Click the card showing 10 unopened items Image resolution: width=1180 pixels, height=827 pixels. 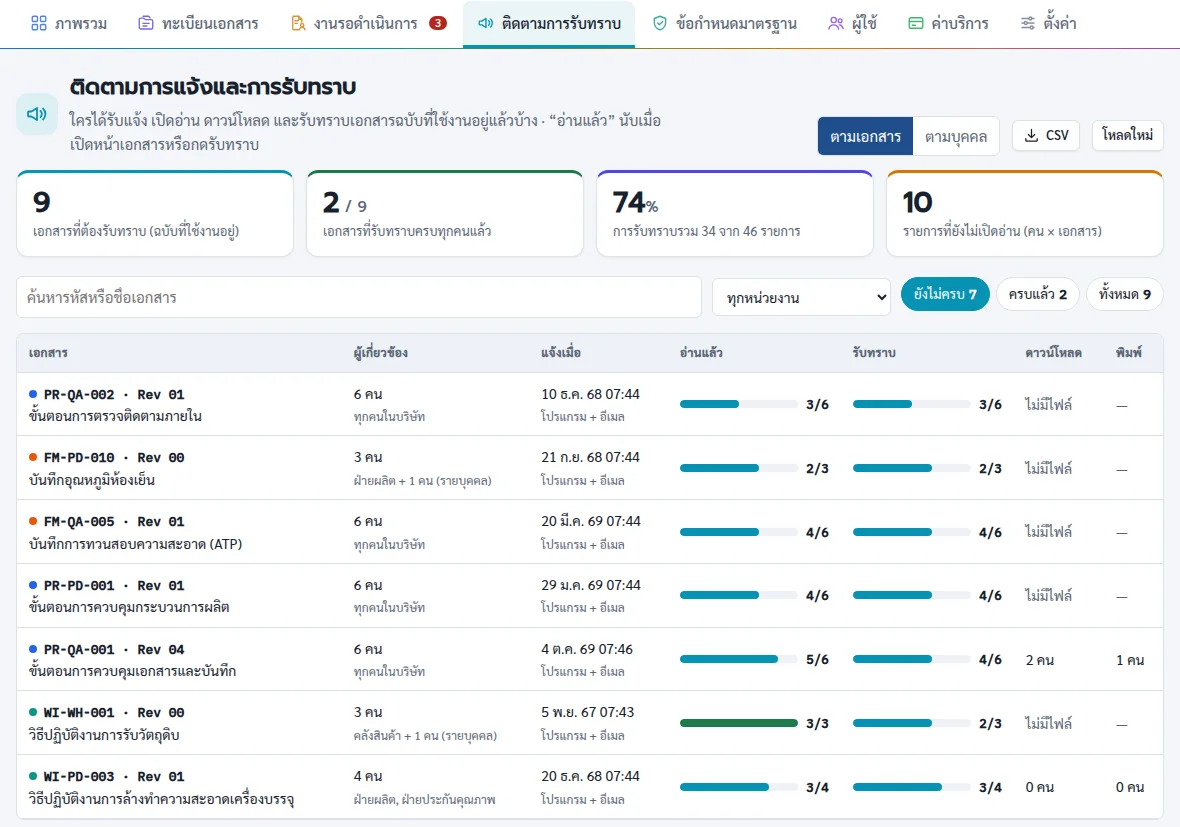coord(1025,214)
